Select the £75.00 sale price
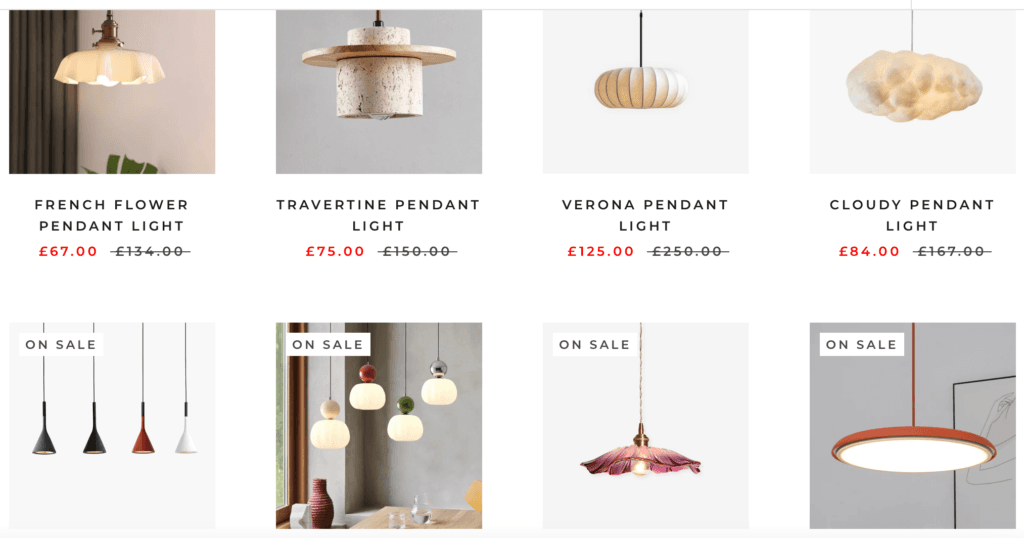This screenshot has height=538, width=1024. tap(335, 251)
